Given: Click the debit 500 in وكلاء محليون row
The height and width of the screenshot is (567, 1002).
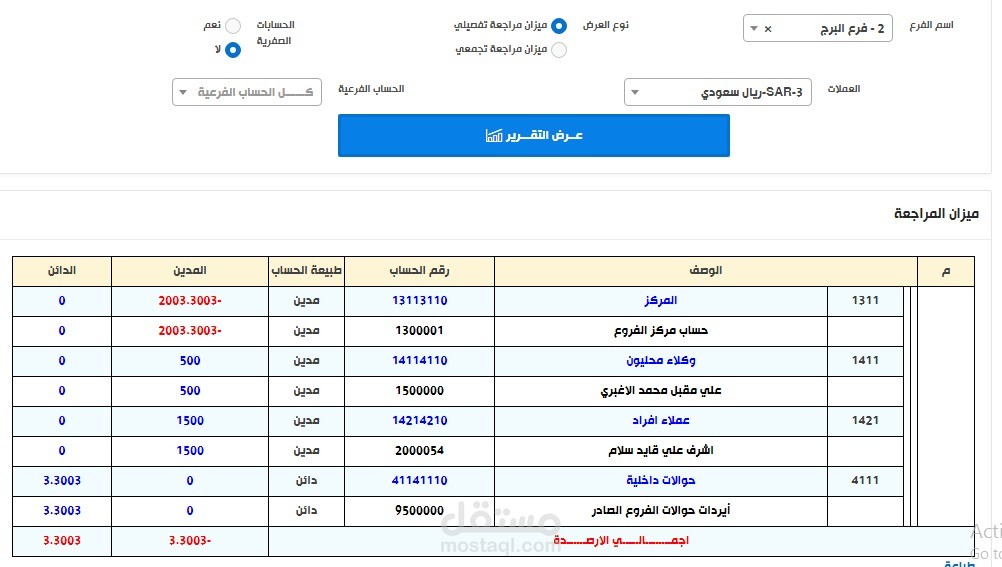Looking at the screenshot, I should point(190,361).
